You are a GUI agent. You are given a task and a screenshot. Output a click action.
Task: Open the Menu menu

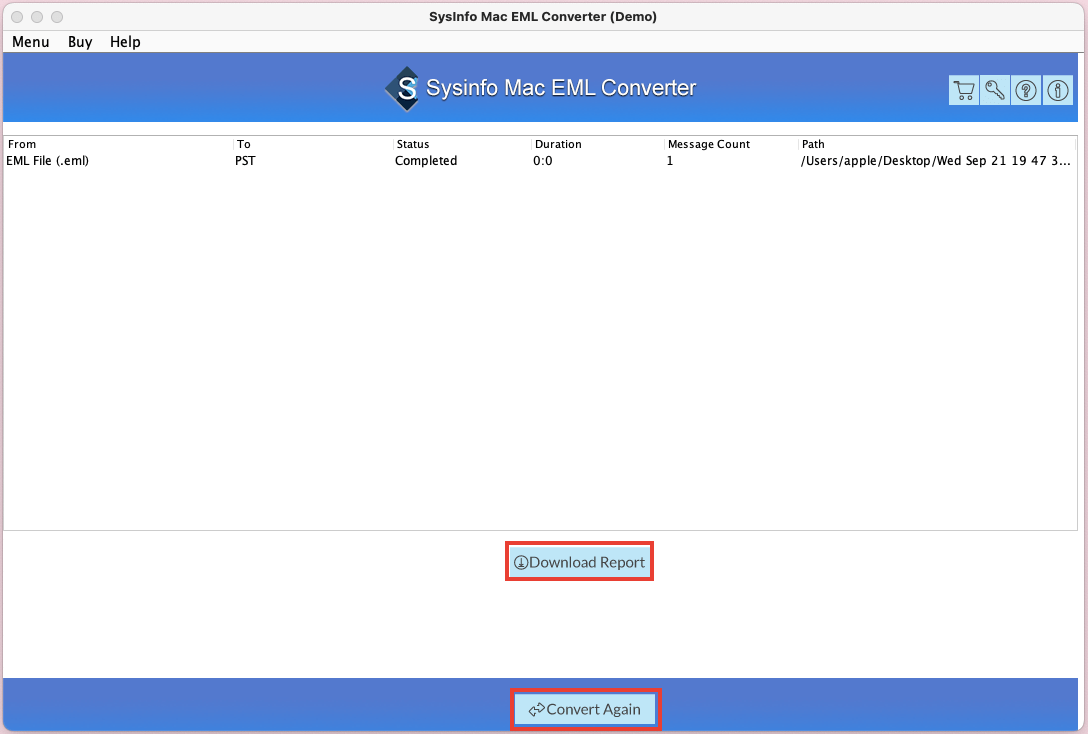(x=31, y=42)
